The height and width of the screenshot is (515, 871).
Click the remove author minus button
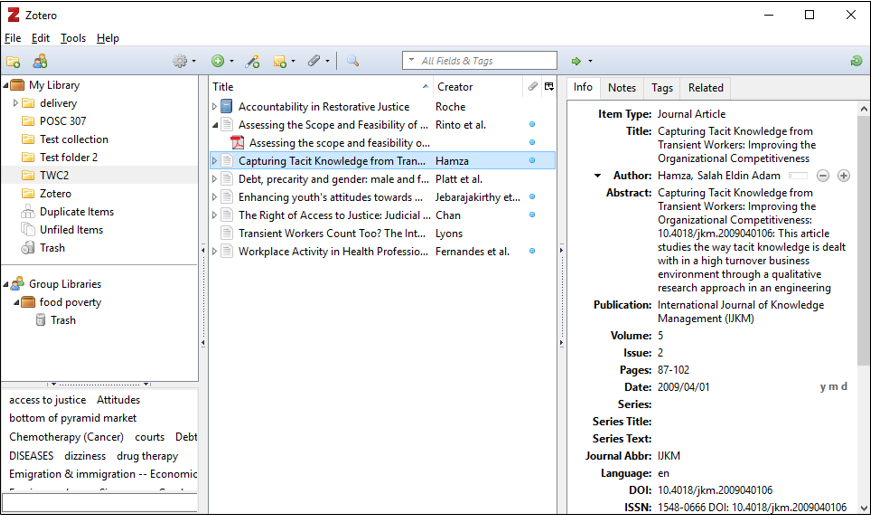823,176
